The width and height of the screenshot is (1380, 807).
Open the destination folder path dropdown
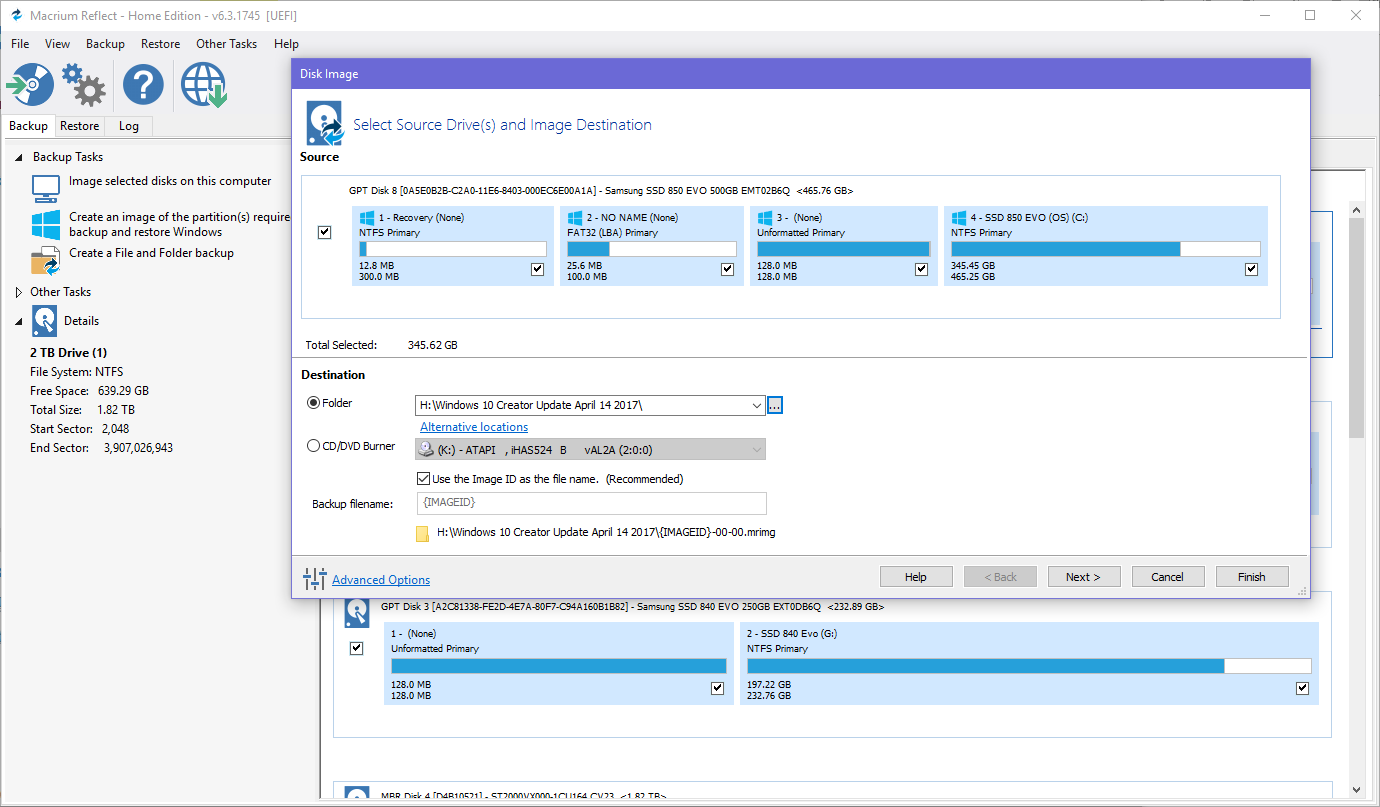(x=756, y=405)
